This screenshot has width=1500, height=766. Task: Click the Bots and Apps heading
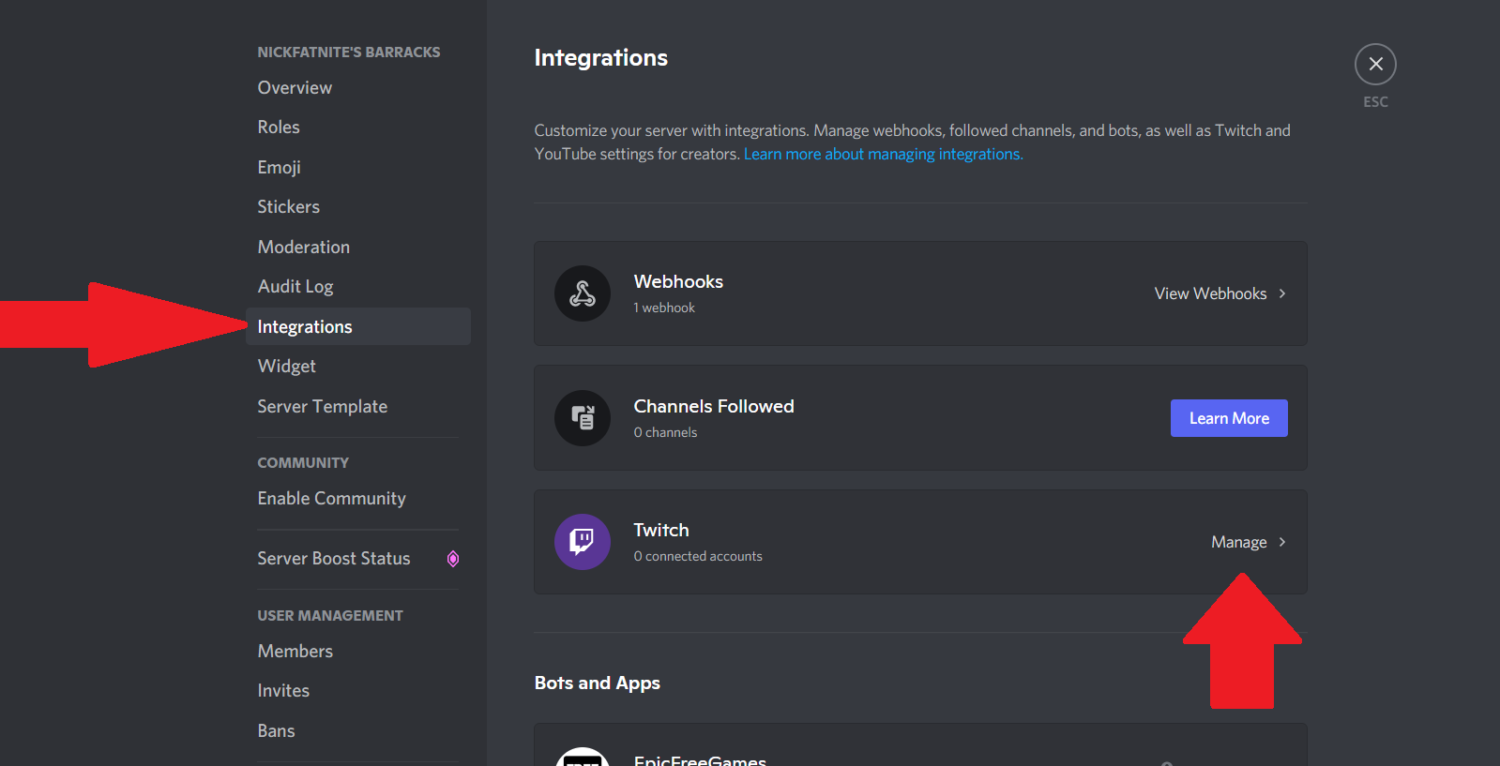pos(597,683)
